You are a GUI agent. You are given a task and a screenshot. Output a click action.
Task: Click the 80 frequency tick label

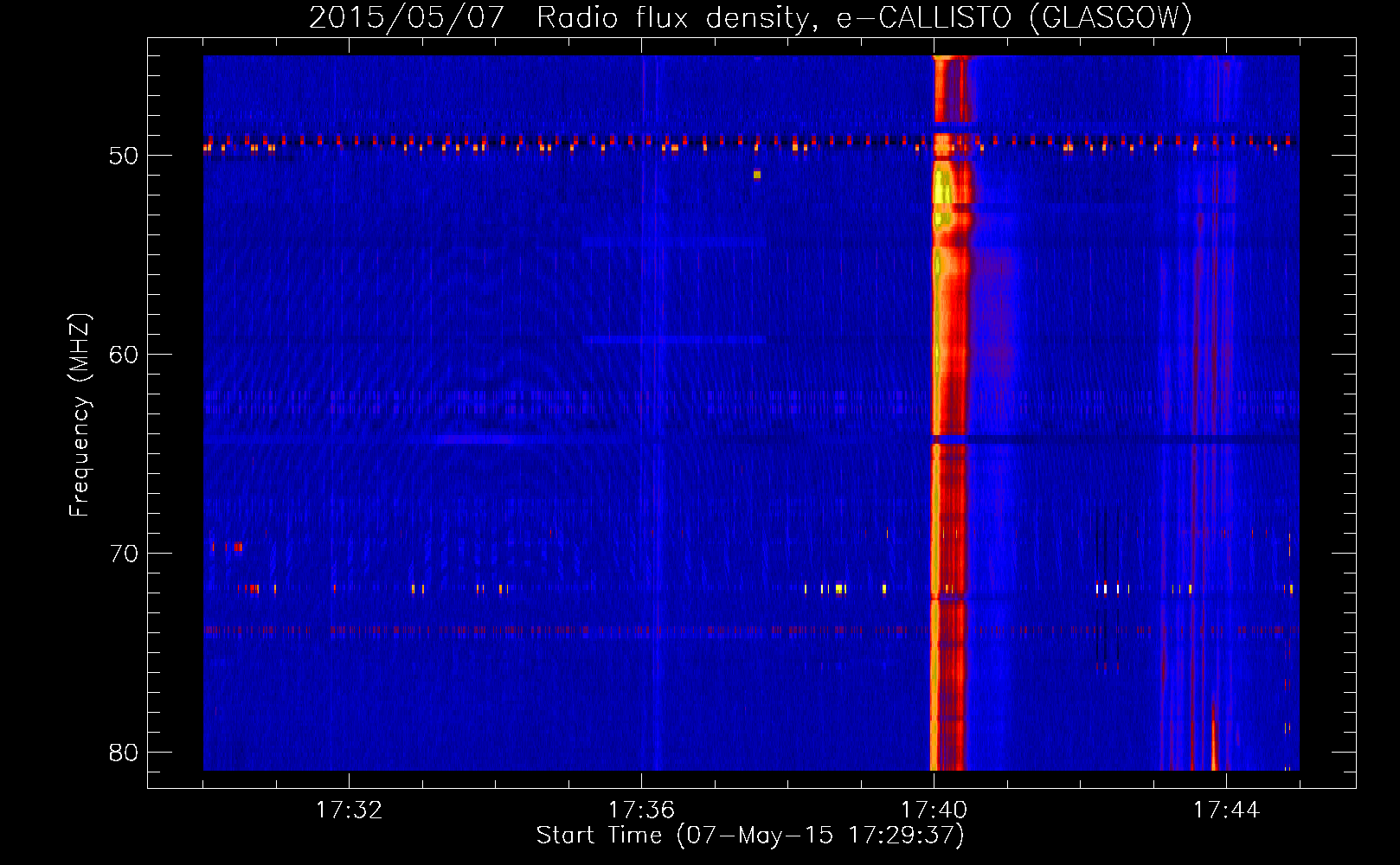pos(124,753)
